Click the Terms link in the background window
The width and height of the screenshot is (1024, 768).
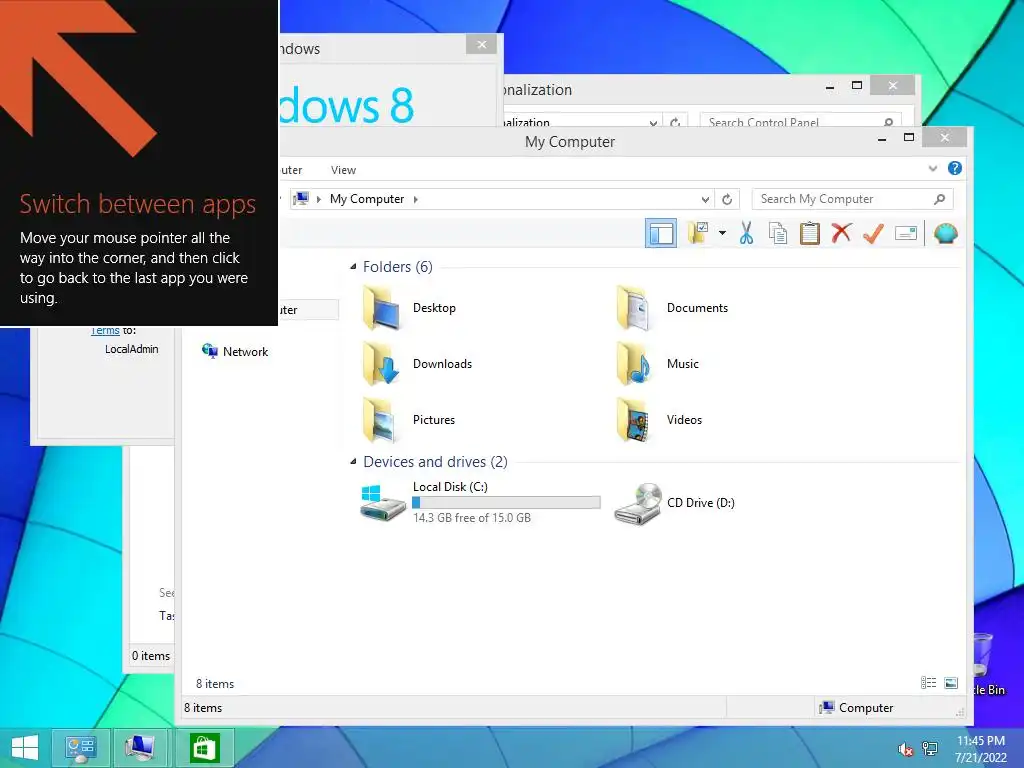[105, 330]
